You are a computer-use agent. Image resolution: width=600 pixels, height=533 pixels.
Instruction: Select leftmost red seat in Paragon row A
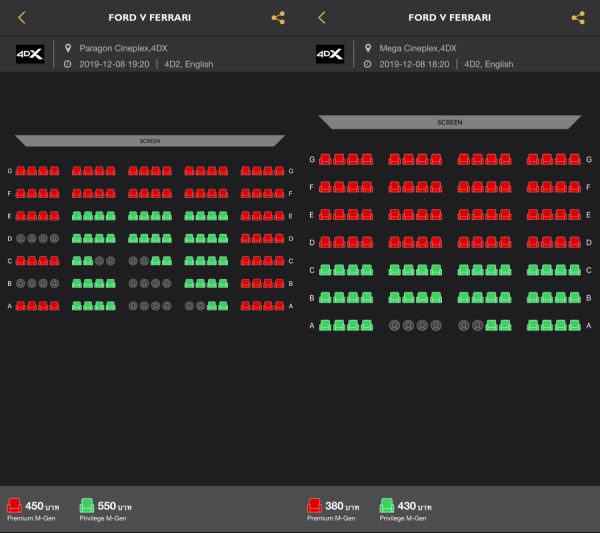click(21, 306)
